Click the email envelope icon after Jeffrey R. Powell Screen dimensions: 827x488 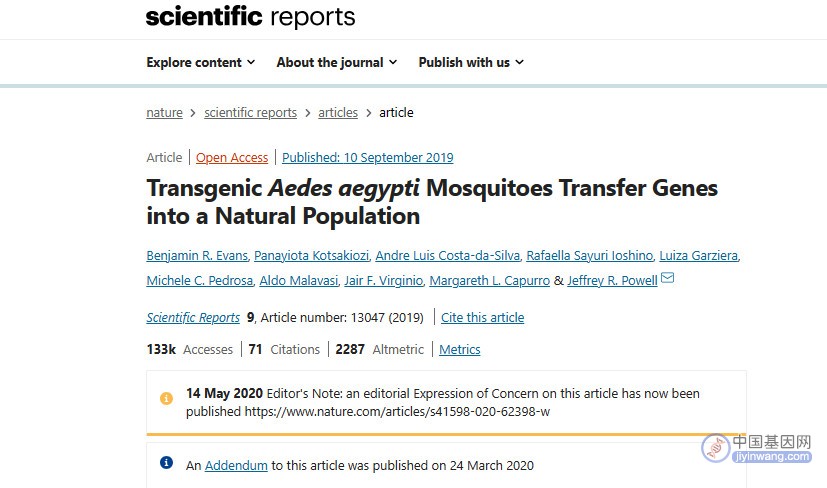click(x=667, y=278)
